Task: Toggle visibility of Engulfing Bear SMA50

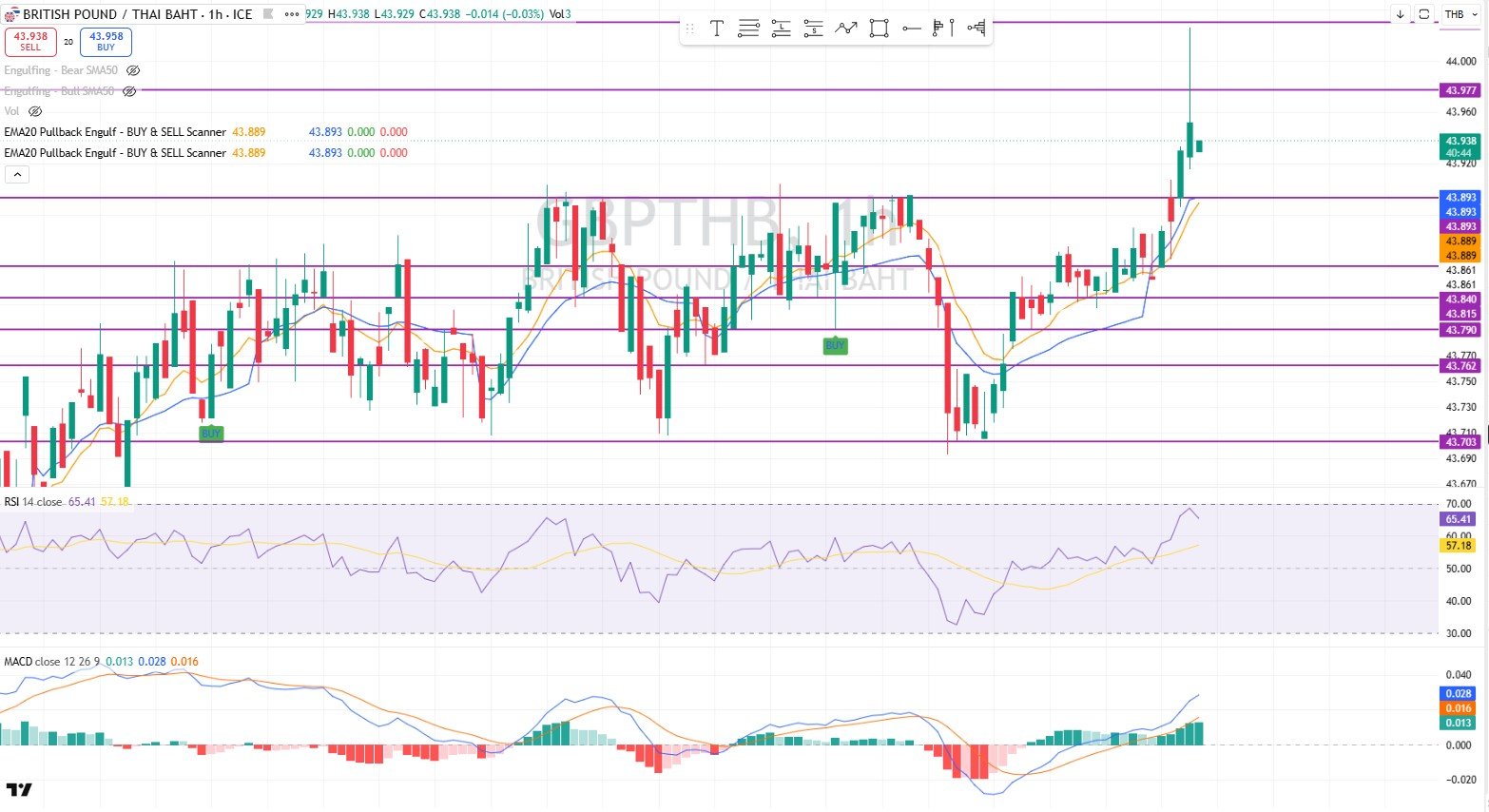Action: (x=133, y=70)
